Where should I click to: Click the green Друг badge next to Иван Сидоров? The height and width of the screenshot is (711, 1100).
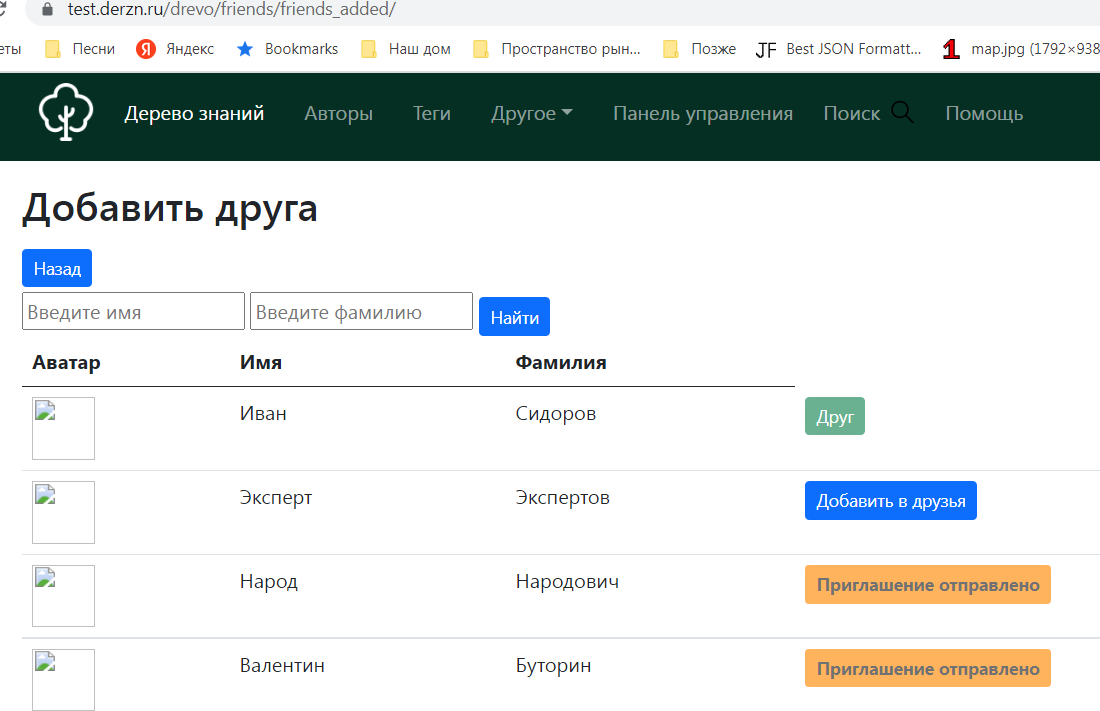[x=834, y=416]
